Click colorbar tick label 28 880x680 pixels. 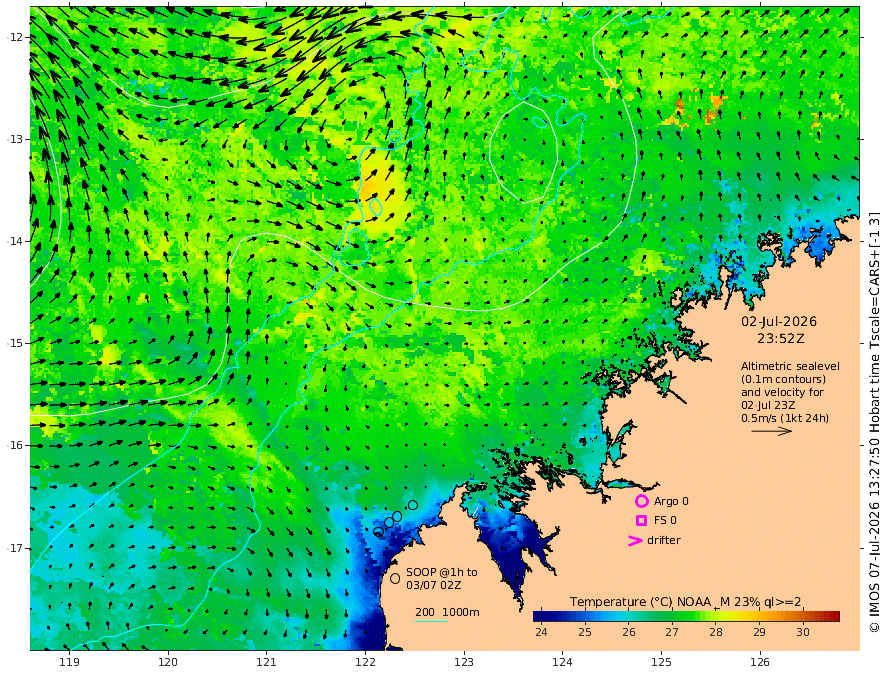click(x=716, y=632)
